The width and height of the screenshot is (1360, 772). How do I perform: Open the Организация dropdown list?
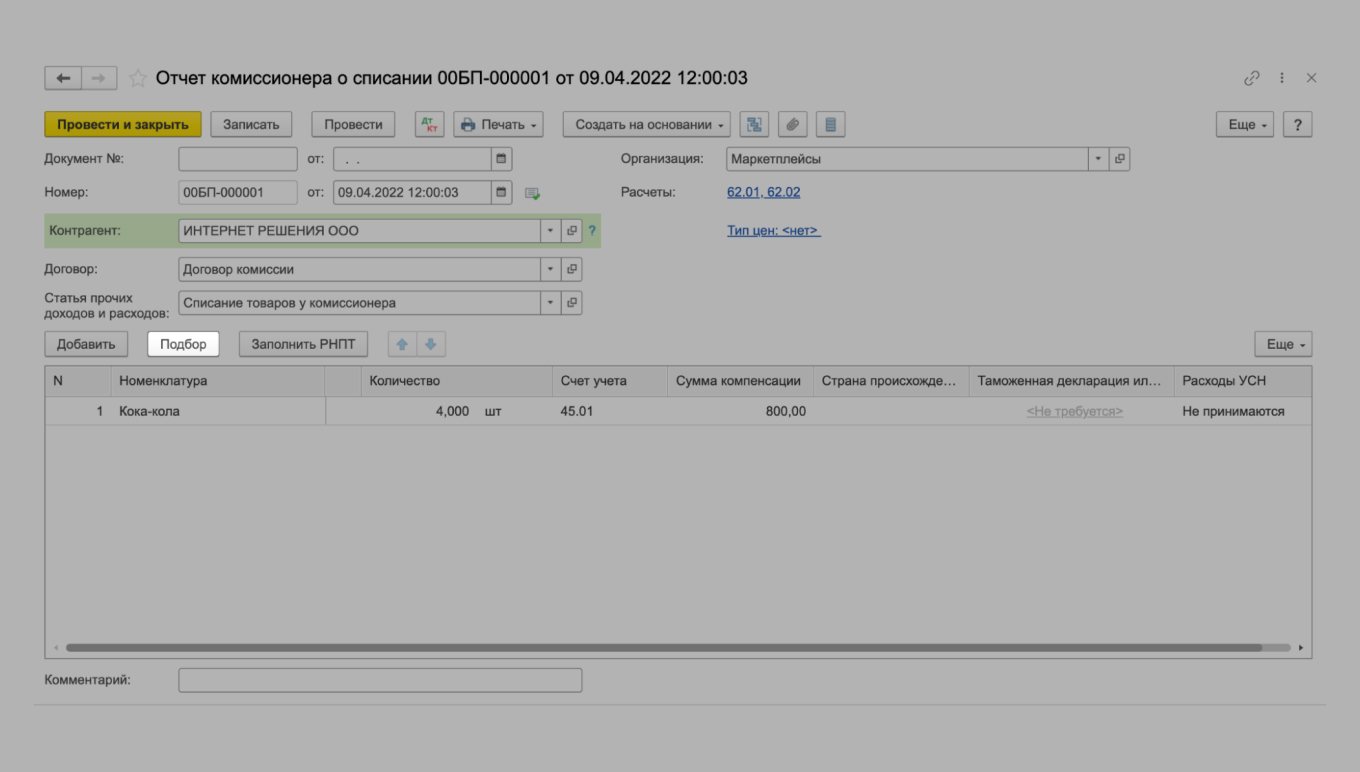1098,159
